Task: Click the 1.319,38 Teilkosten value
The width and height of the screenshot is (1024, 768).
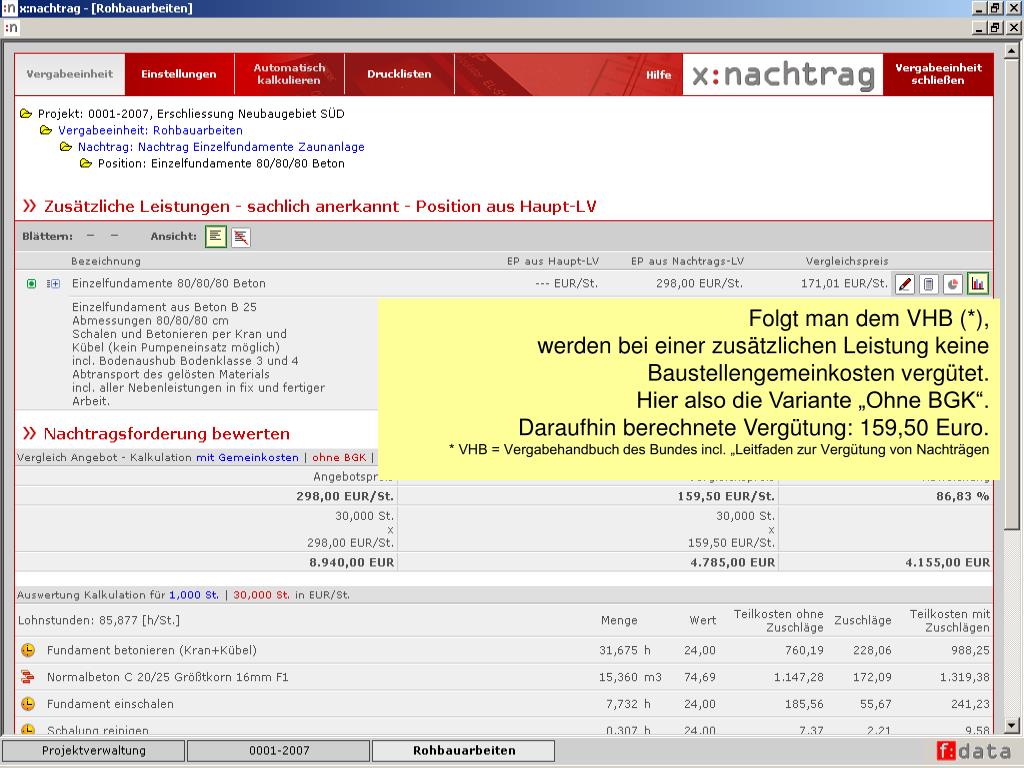Action: [965, 677]
